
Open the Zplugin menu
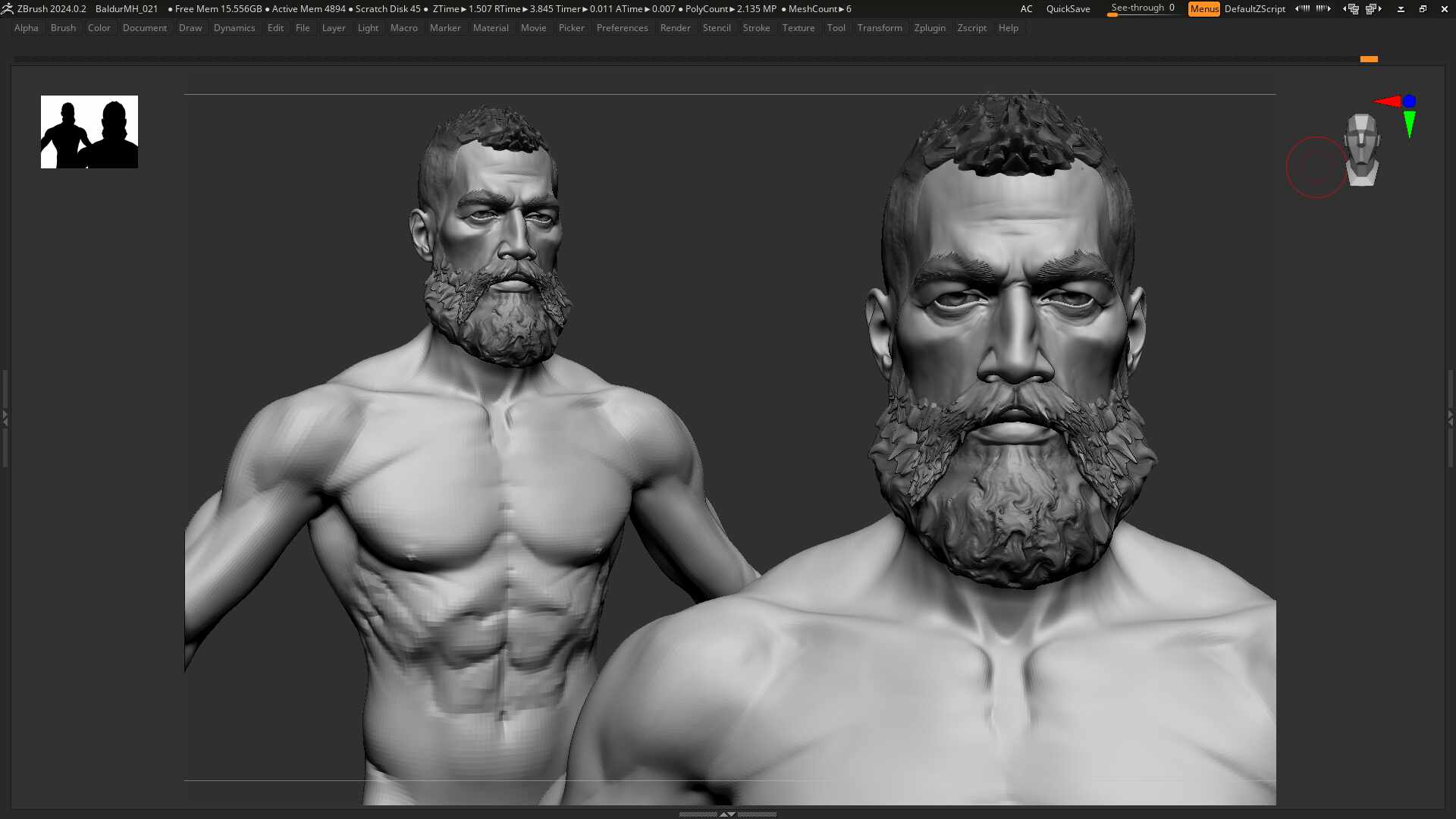pos(930,28)
